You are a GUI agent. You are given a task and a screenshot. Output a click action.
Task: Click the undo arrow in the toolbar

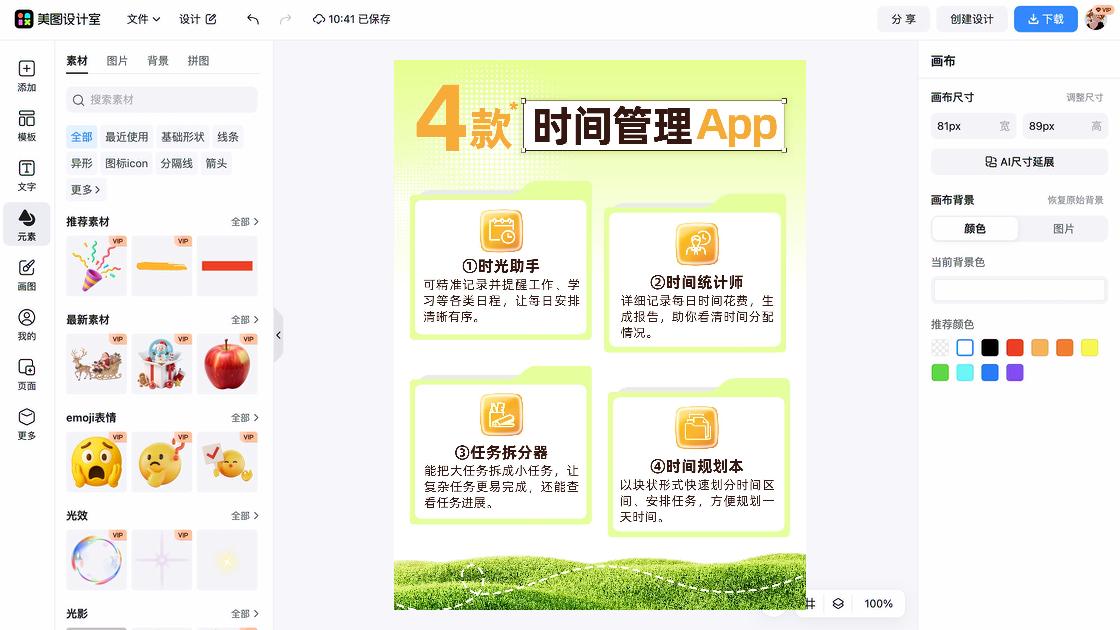click(251, 19)
